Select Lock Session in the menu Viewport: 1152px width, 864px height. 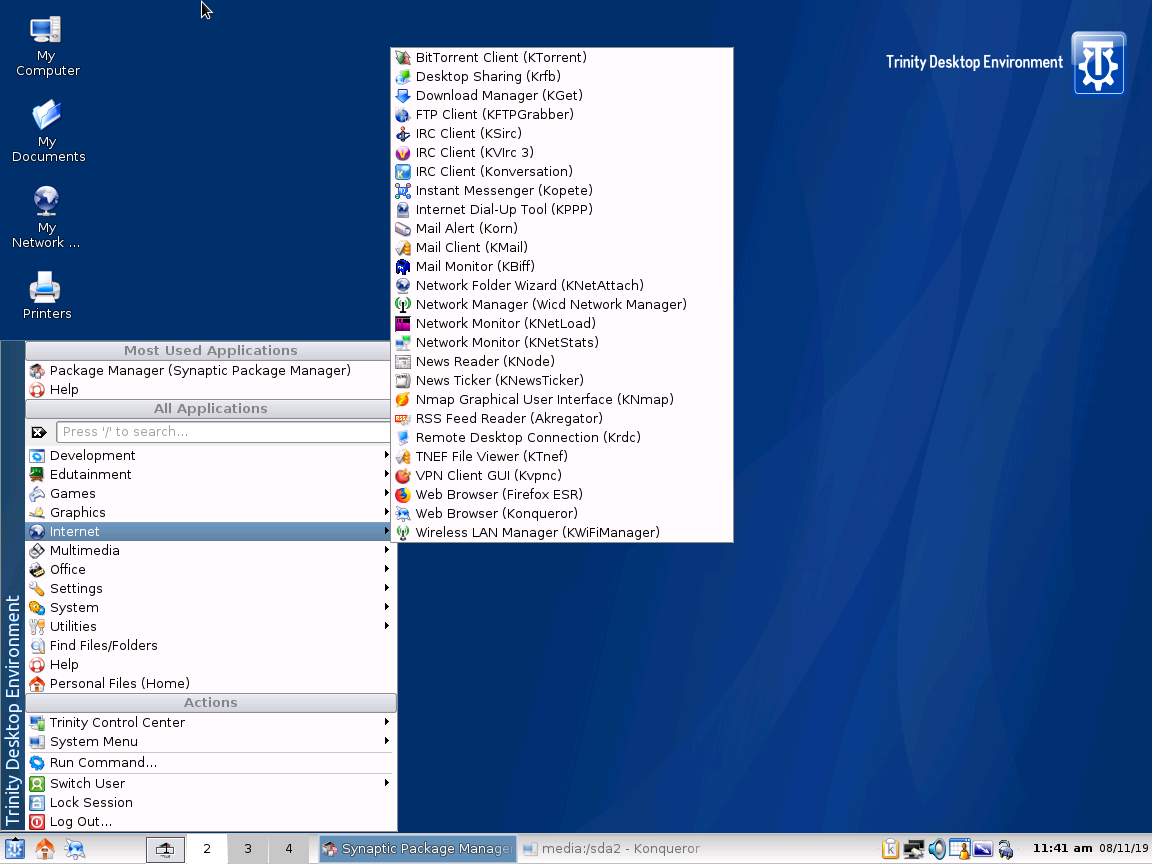[209, 802]
